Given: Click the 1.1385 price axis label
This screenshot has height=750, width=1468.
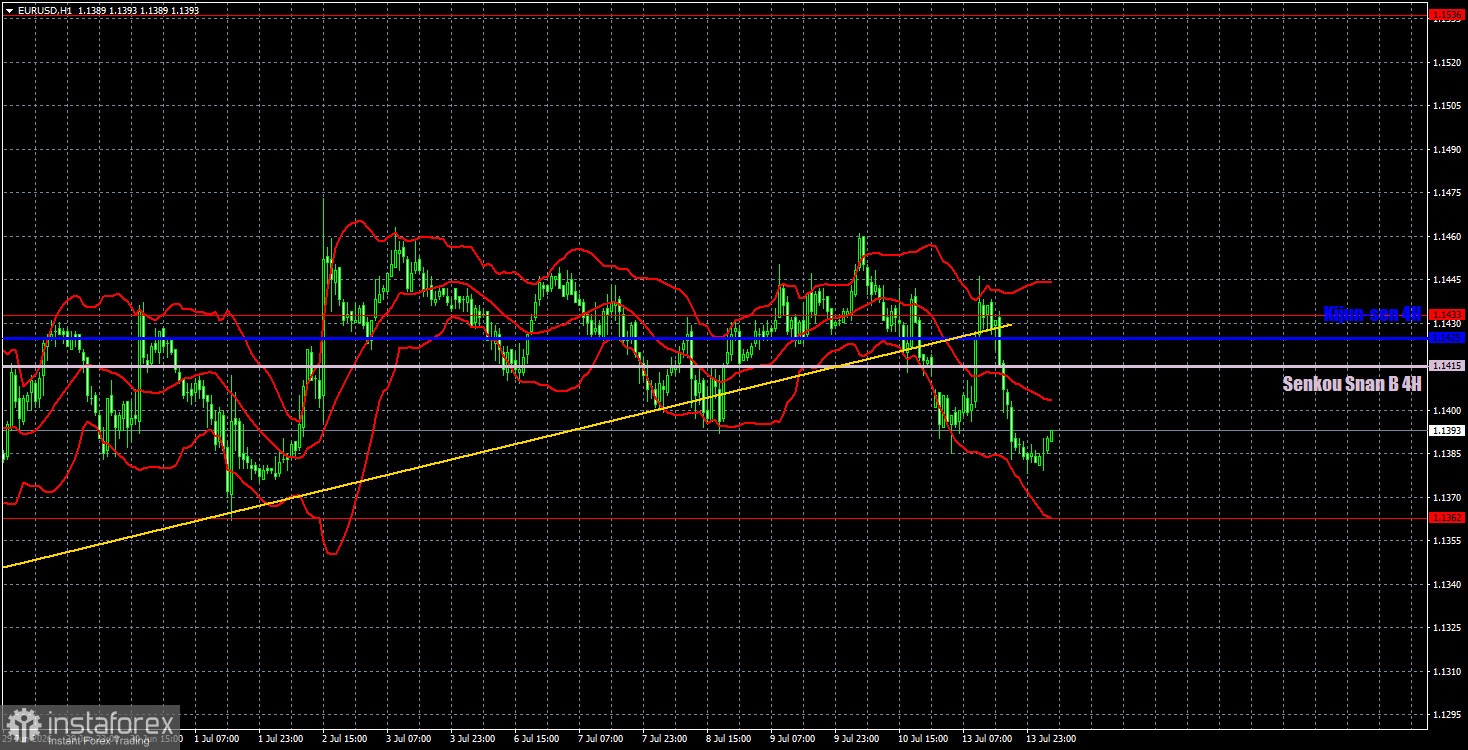Looking at the screenshot, I should (x=1447, y=454).
